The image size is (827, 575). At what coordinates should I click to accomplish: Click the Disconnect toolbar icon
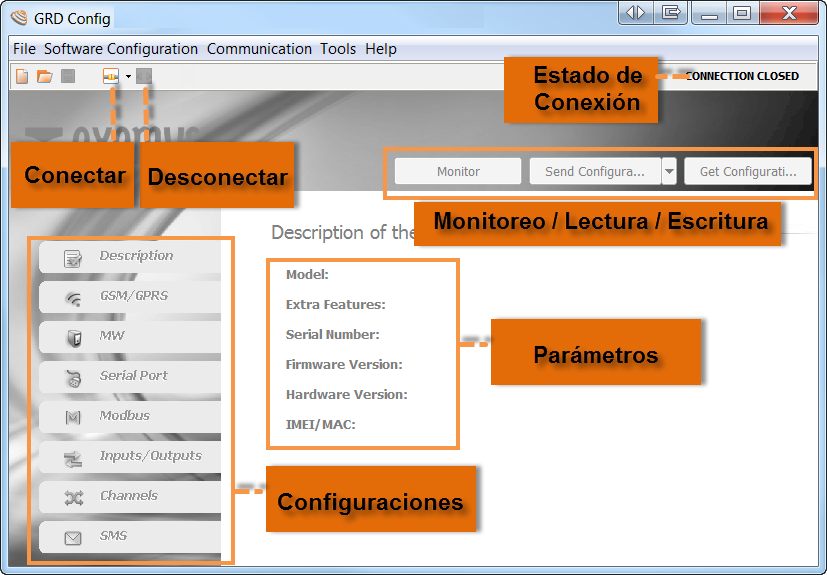pyautogui.click(x=145, y=76)
